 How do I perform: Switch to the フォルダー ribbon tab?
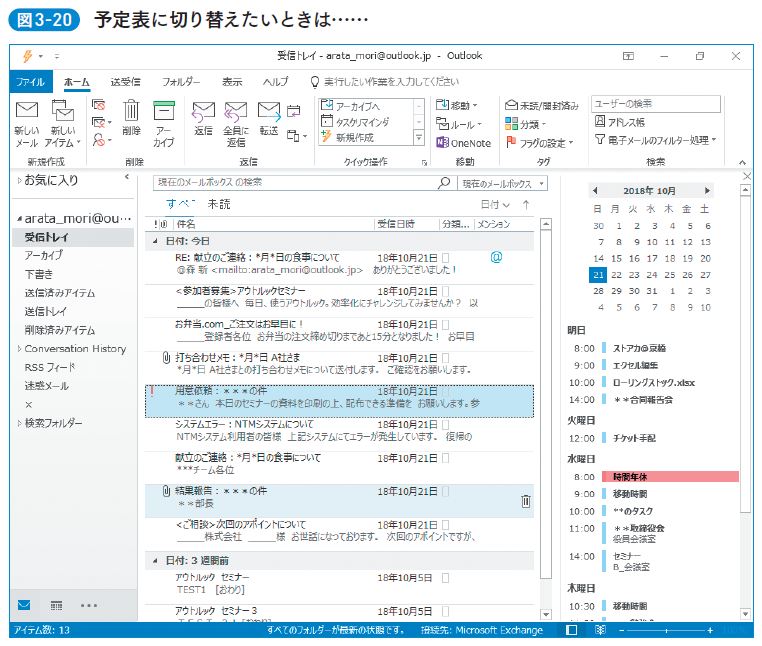click(x=181, y=82)
